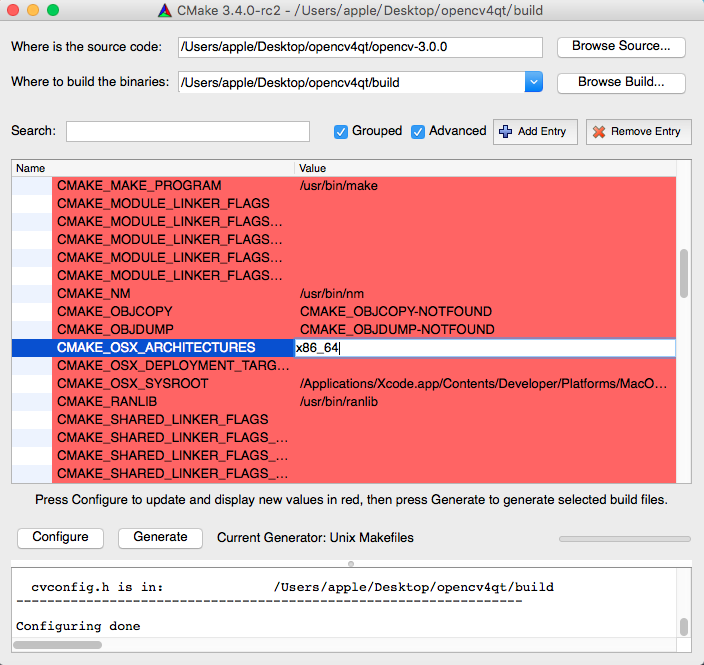Click the variable list vertical scrollbar

(684, 273)
